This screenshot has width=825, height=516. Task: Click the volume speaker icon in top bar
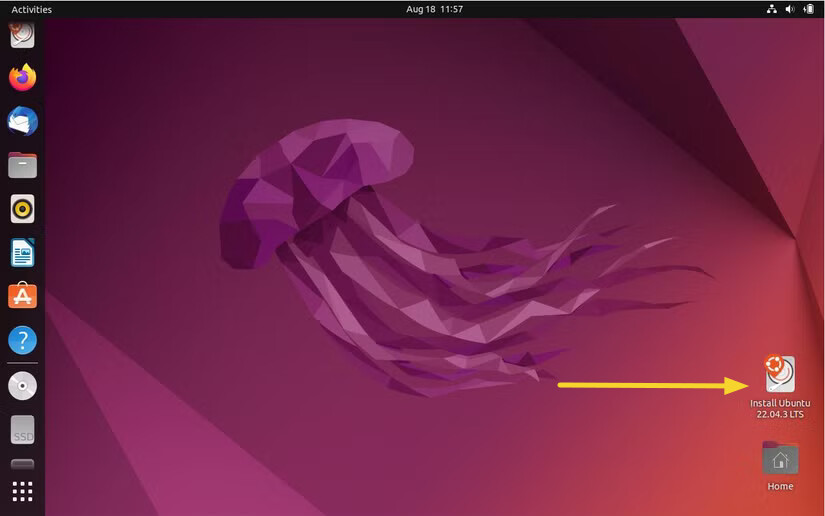[x=789, y=9]
